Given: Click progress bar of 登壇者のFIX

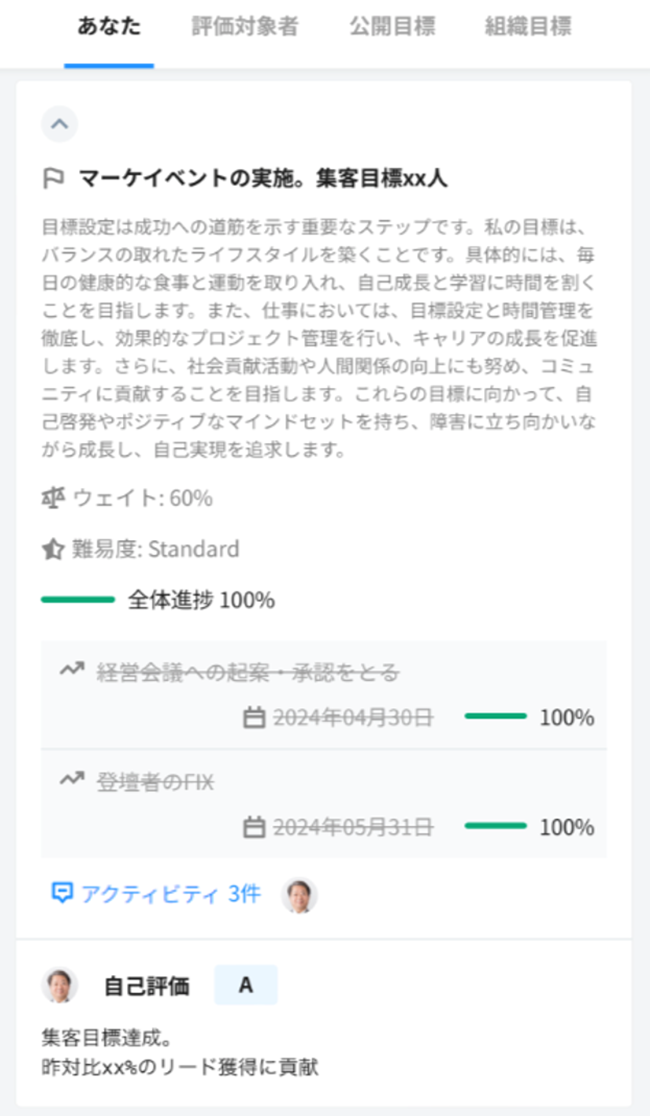Looking at the screenshot, I should [496, 826].
